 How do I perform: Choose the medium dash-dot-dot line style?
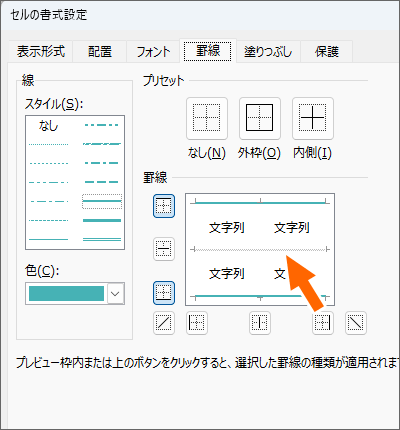pos(102,125)
